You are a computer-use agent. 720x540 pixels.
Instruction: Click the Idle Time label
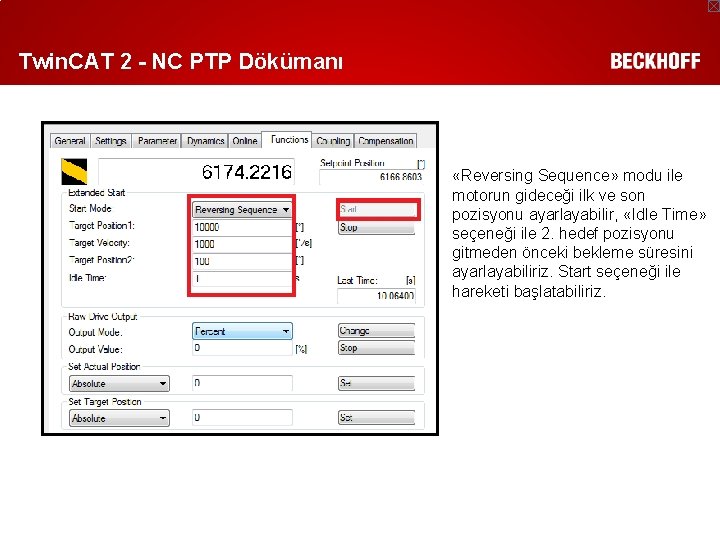(x=87, y=278)
